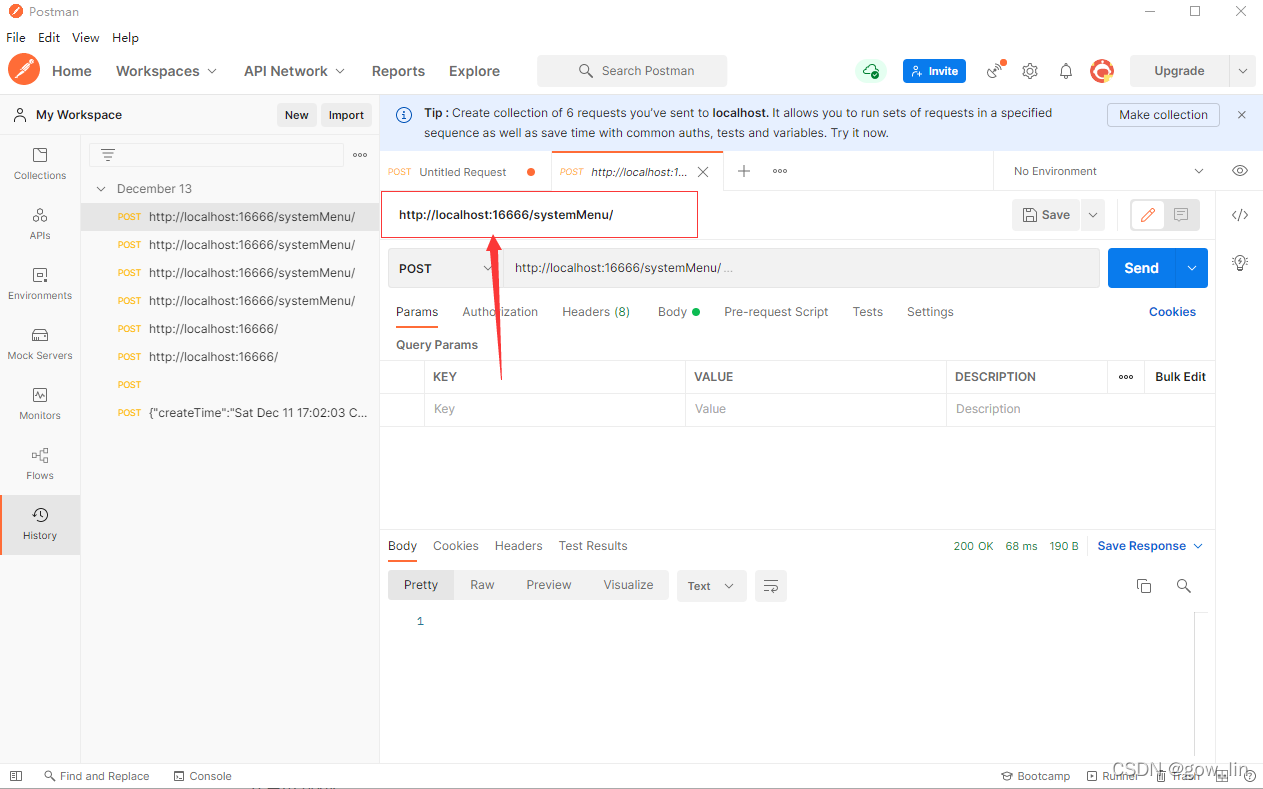
Task: Open the notifications bell icon
Action: tap(1066, 71)
